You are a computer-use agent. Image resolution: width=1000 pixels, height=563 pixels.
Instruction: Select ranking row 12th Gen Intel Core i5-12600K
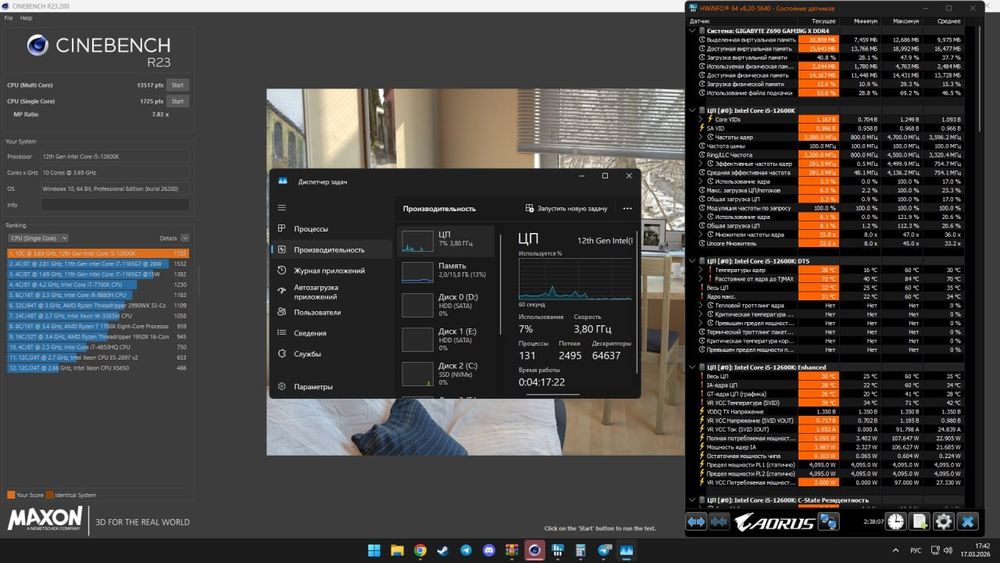point(98,253)
